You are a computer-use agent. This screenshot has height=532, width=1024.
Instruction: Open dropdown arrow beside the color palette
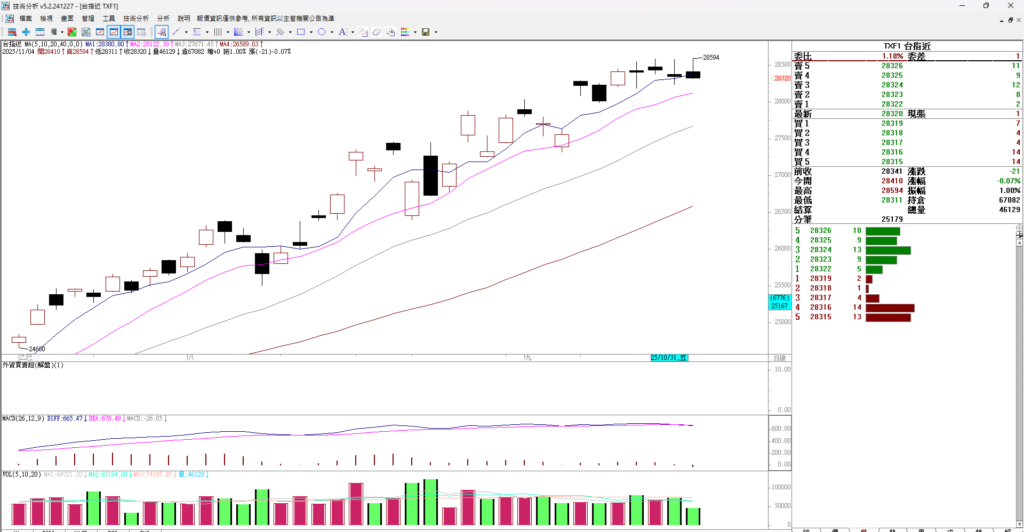415,32
